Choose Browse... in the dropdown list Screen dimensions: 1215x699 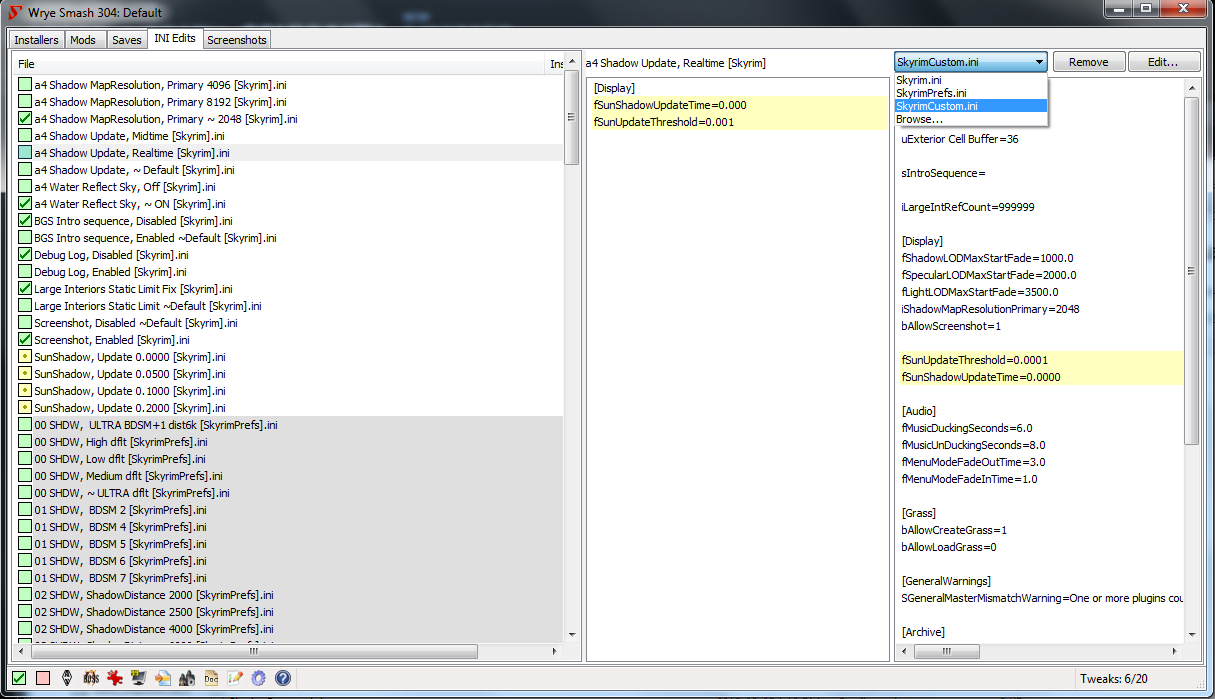(x=970, y=119)
